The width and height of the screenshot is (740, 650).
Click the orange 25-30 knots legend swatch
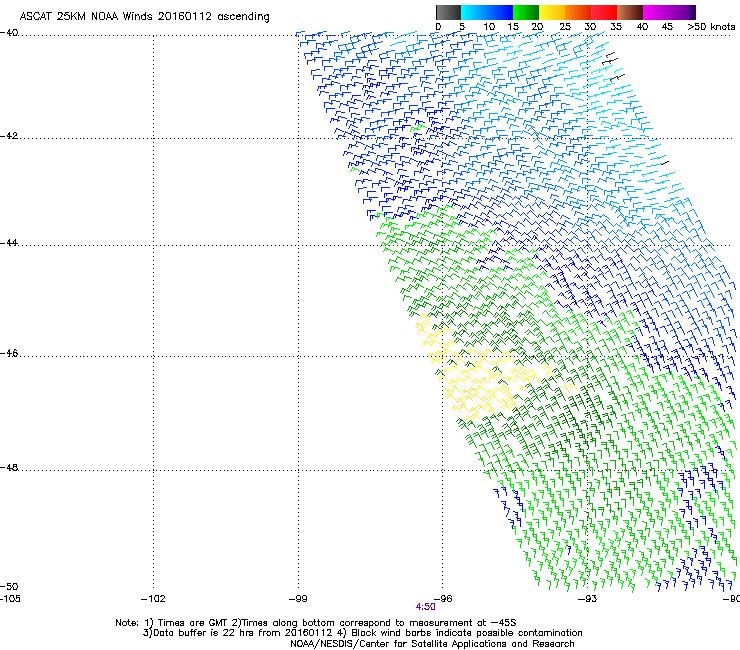coord(578,12)
